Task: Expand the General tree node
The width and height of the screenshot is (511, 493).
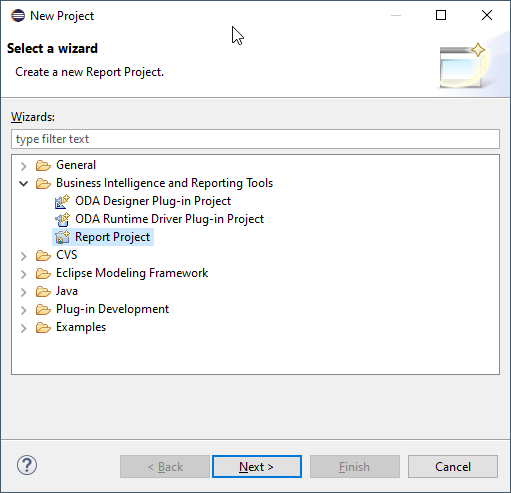Action: [x=24, y=166]
